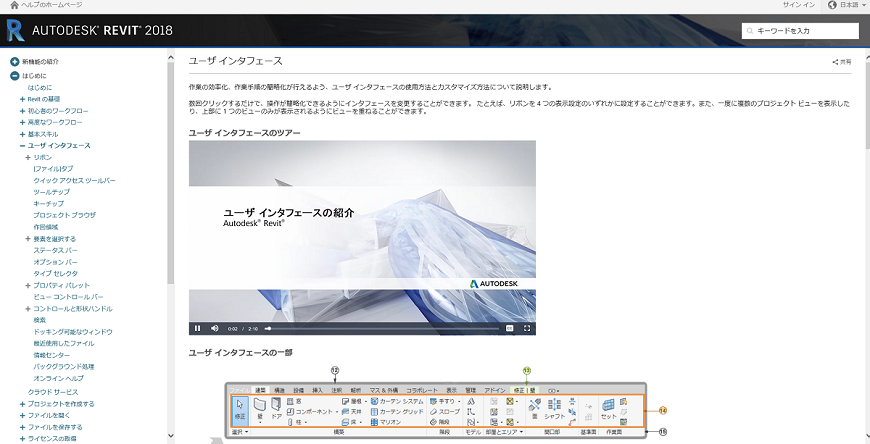Click the navigation tree vertical scrollbar
Viewport: 870px width, 444px height.
click(170, 172)
